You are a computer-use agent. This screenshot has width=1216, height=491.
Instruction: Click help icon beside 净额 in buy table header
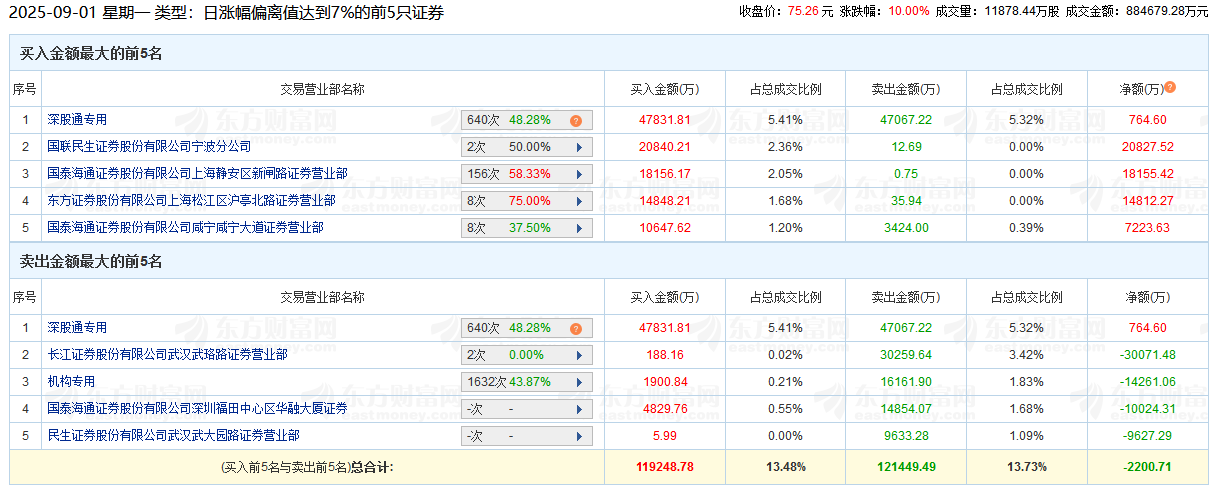pyautogui.click(x=1170, y=87)
